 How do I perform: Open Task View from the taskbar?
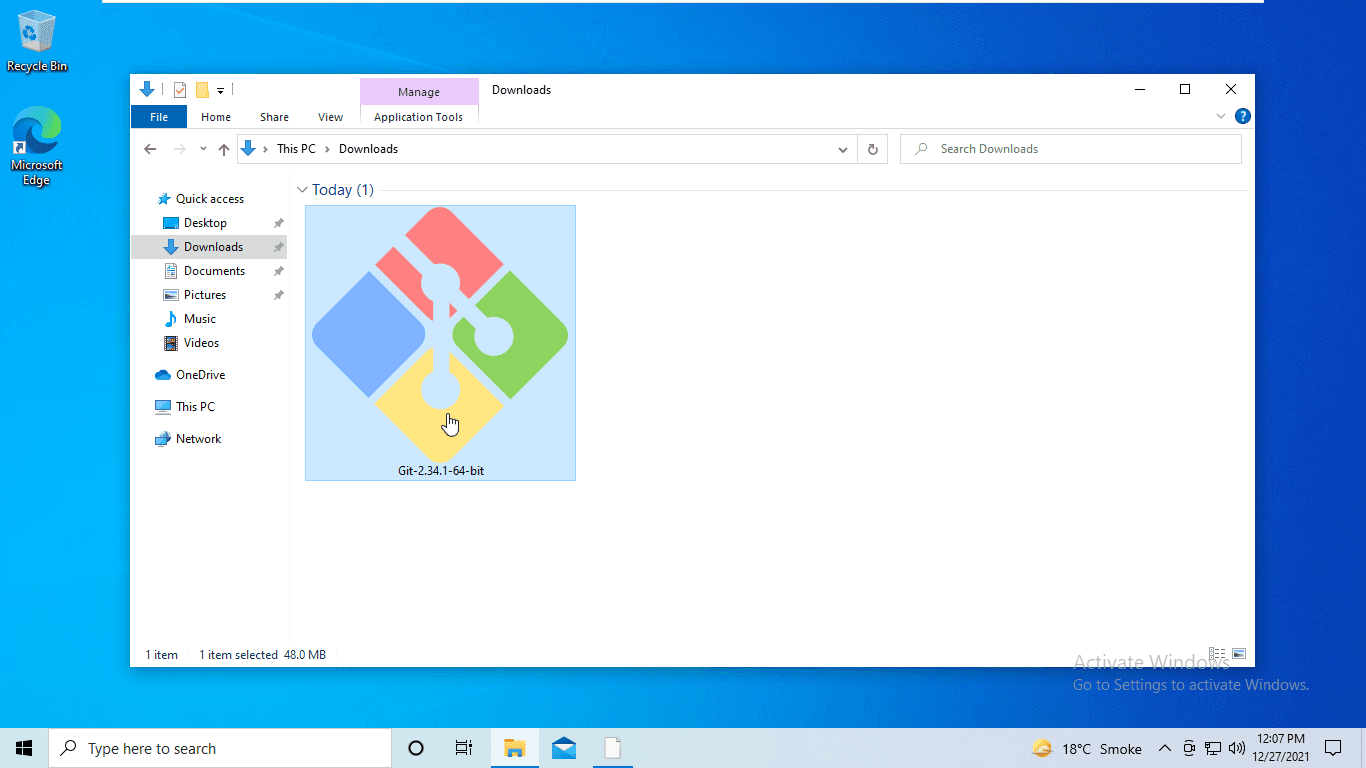click(x=464, y=748)
